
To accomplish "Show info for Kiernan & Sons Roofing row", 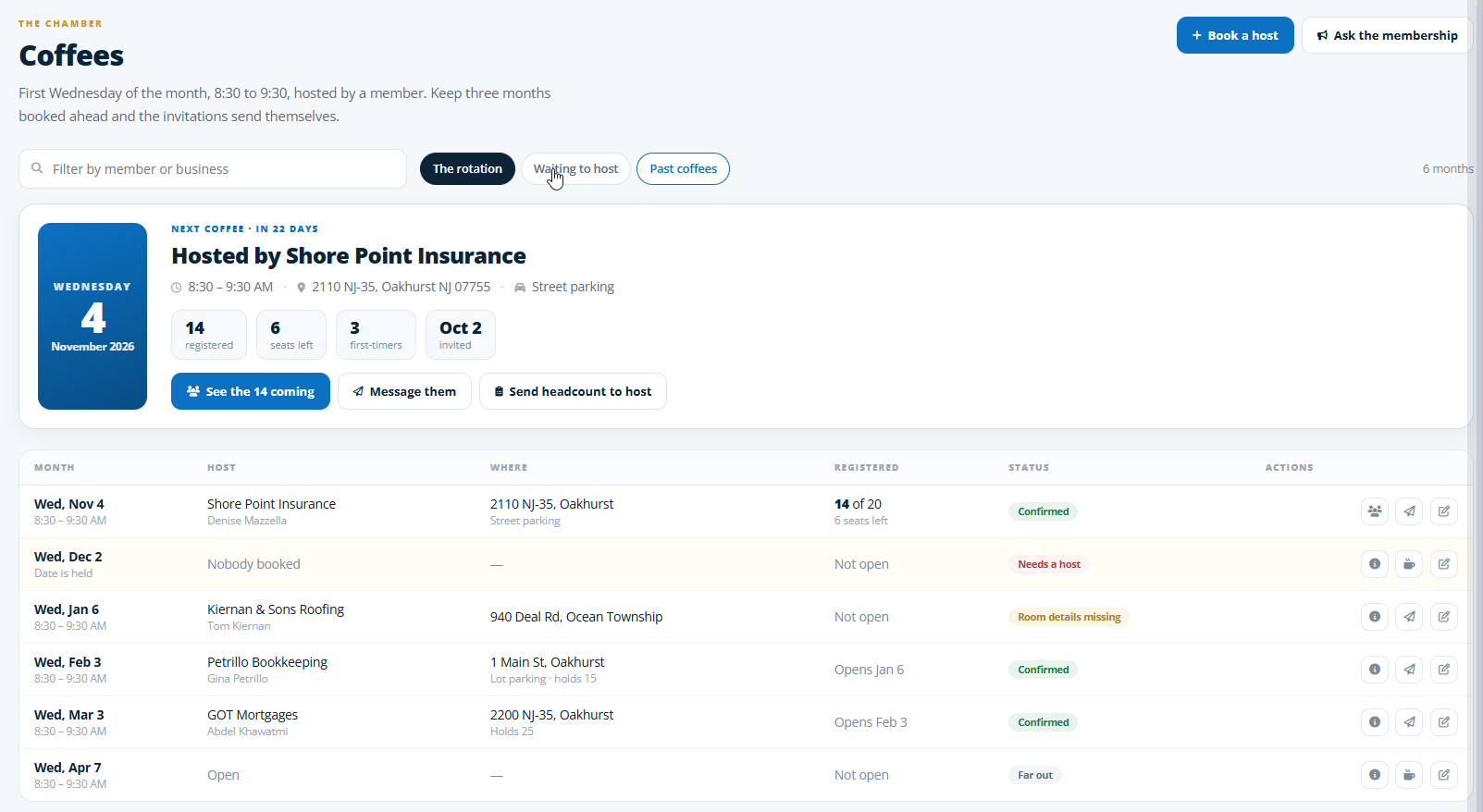I will point(1375,617).
